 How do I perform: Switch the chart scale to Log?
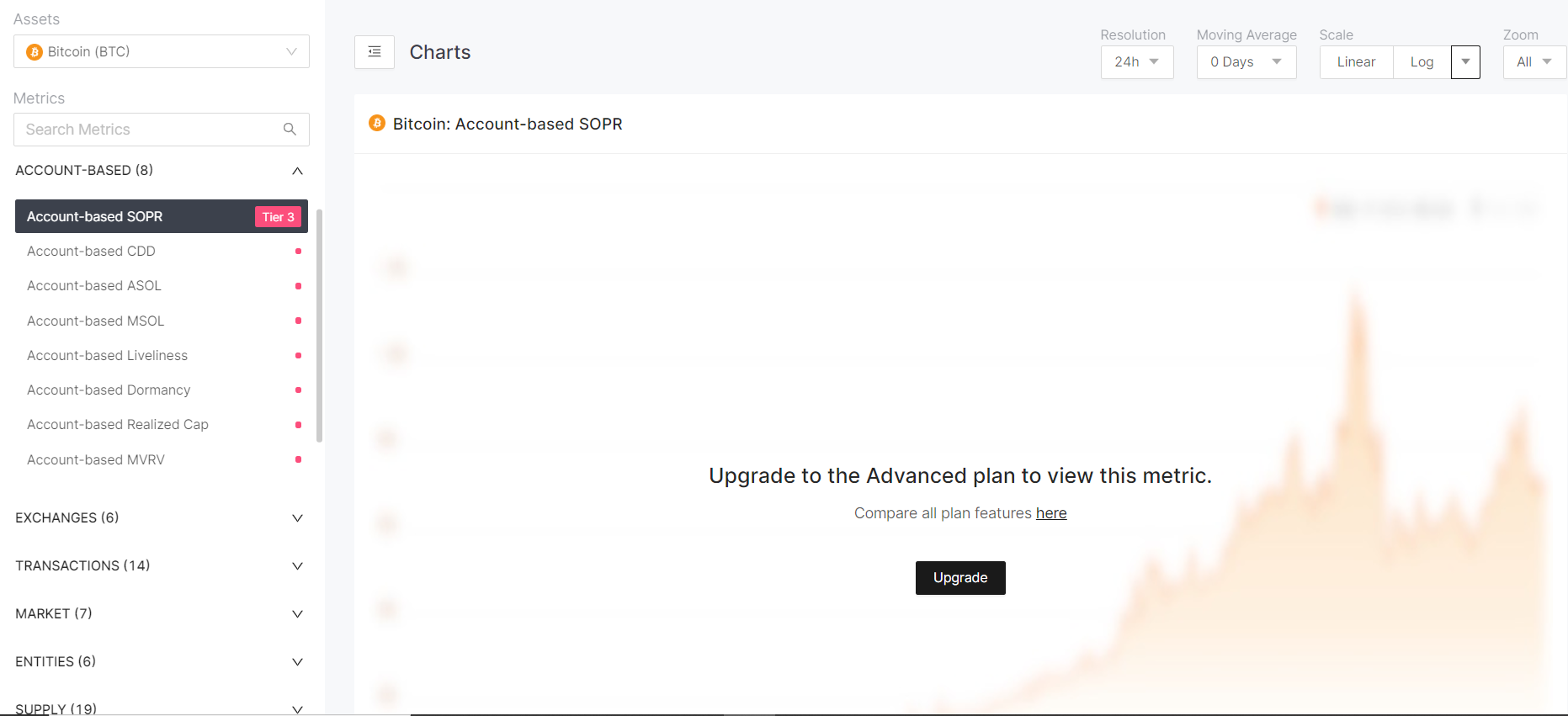point(1422,62)
